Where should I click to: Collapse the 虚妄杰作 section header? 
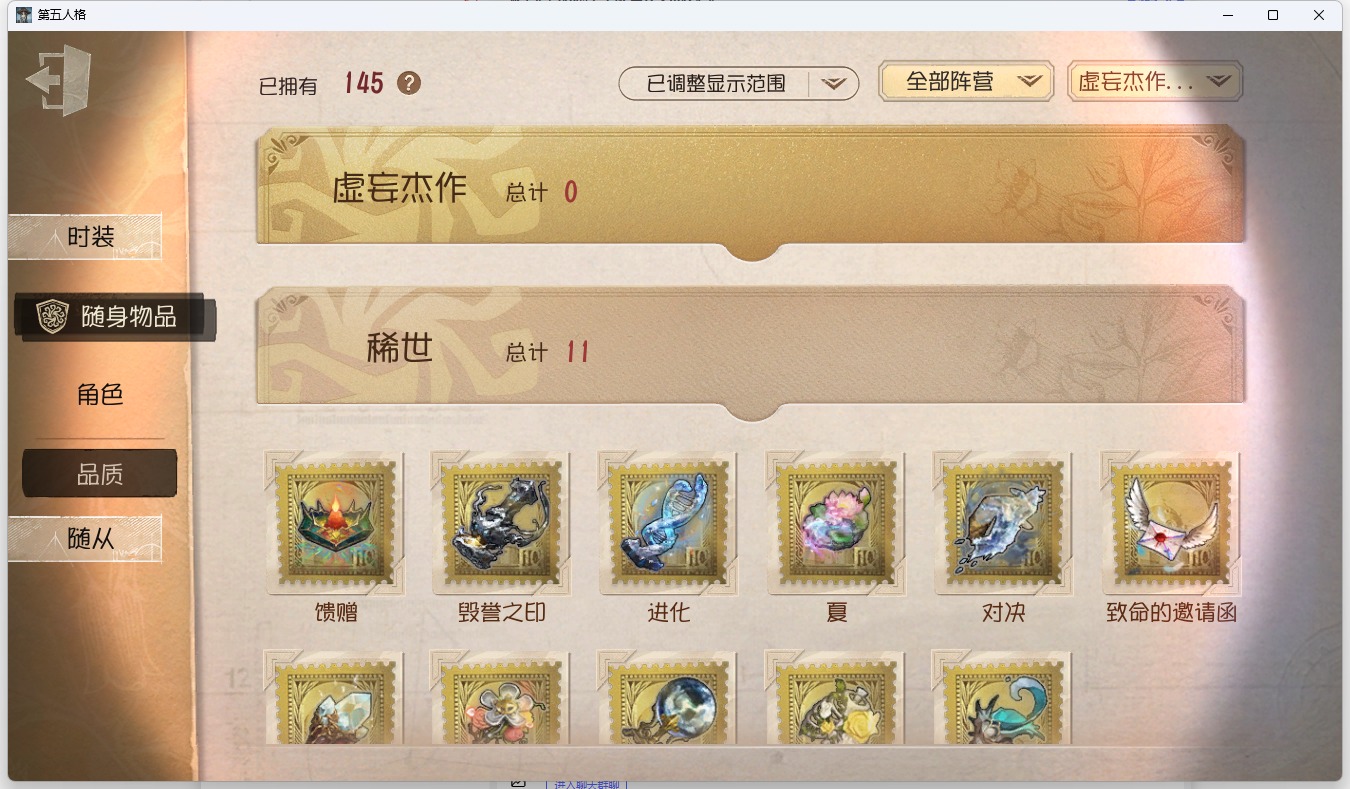(750, 188)
